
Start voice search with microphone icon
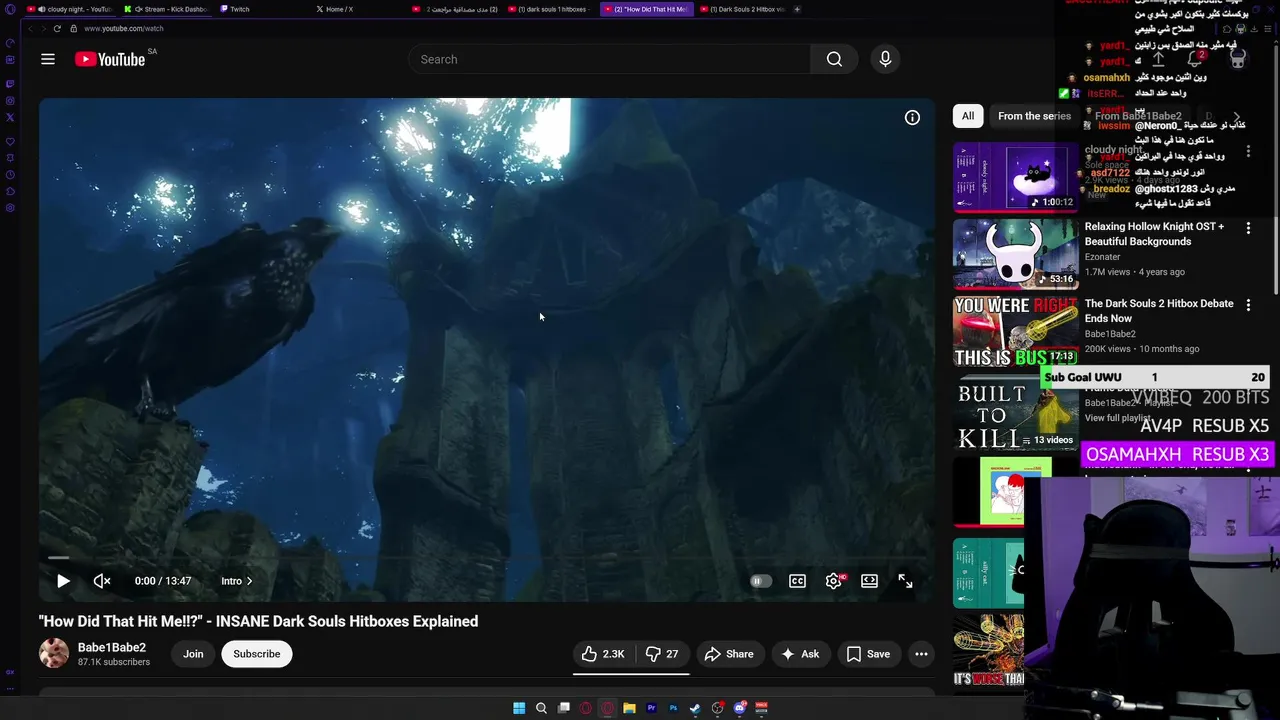[885, 59]
